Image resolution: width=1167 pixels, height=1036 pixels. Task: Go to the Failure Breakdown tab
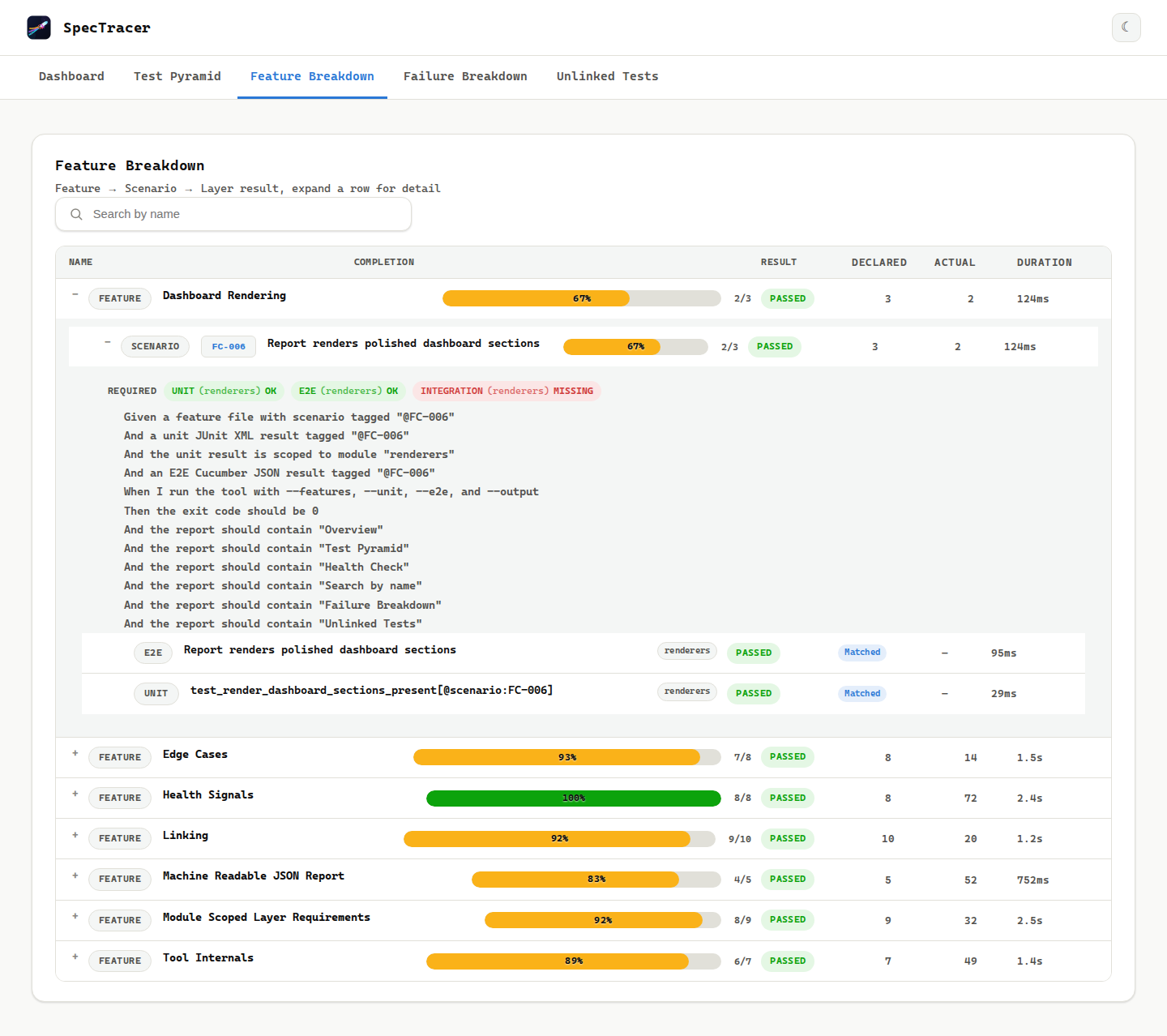coord(465,76)
